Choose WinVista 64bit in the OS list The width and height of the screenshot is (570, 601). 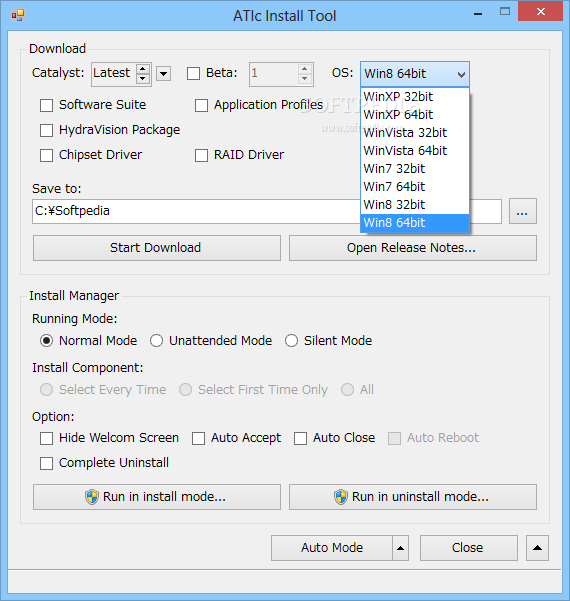click(x=415, y=151)
